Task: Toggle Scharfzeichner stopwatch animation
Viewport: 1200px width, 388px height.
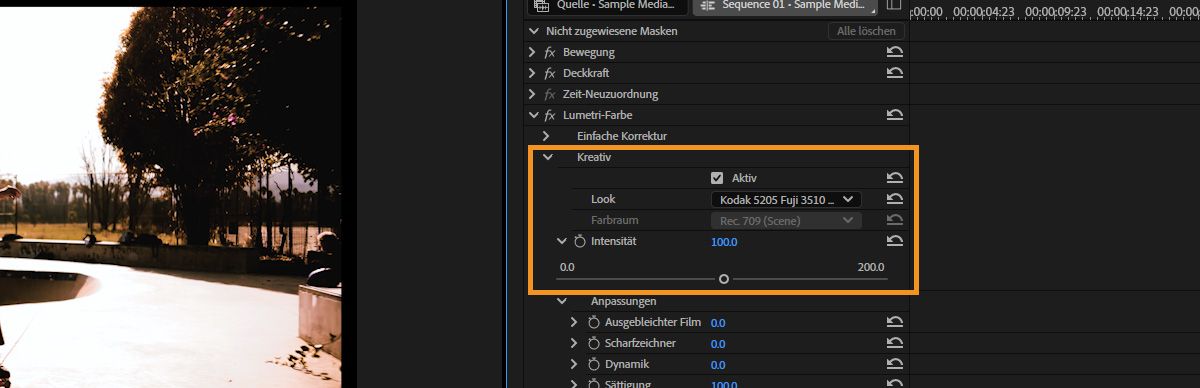Action: (593, 343)
